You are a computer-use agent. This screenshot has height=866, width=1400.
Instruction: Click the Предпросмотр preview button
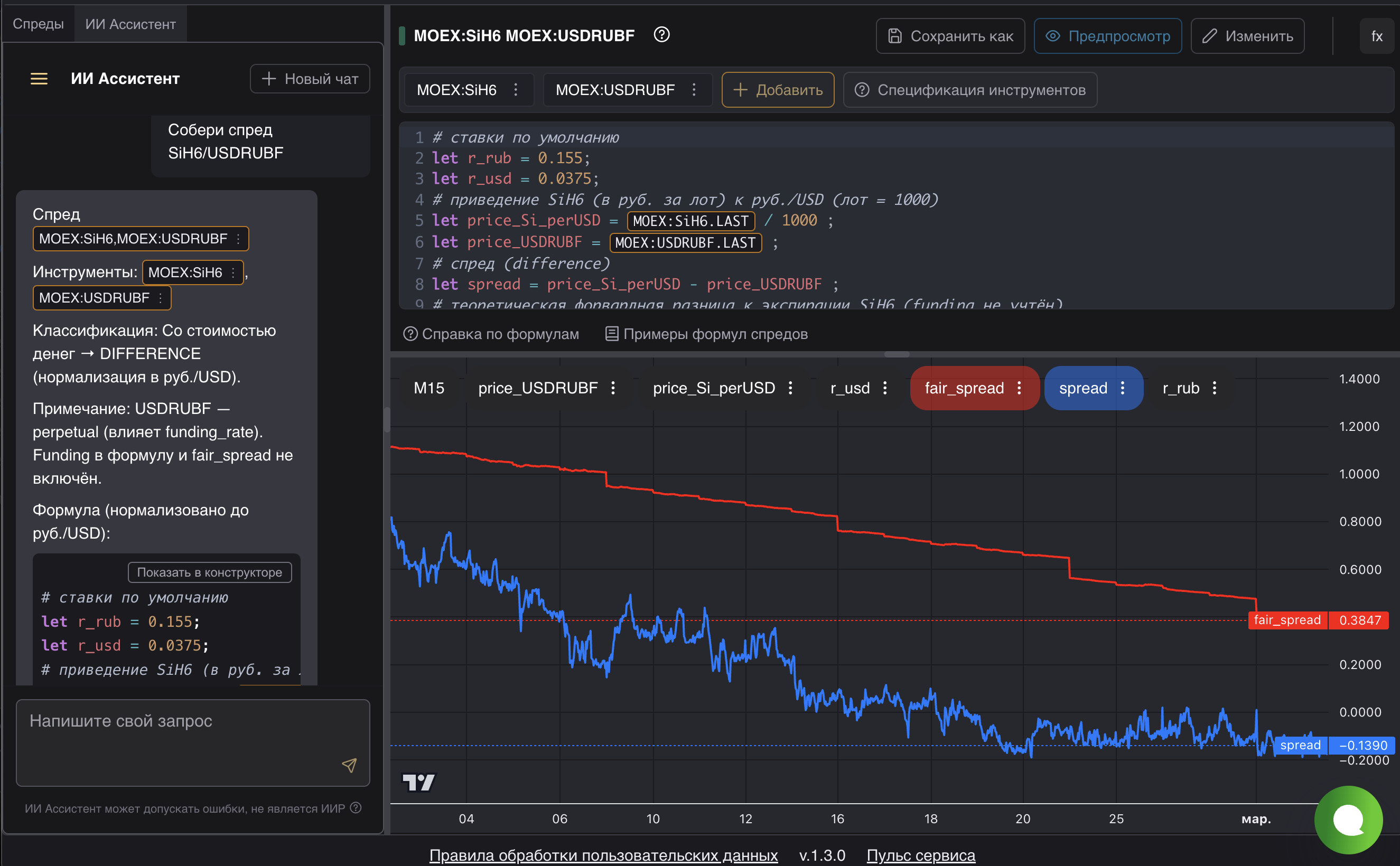(x=1108, y=36)
